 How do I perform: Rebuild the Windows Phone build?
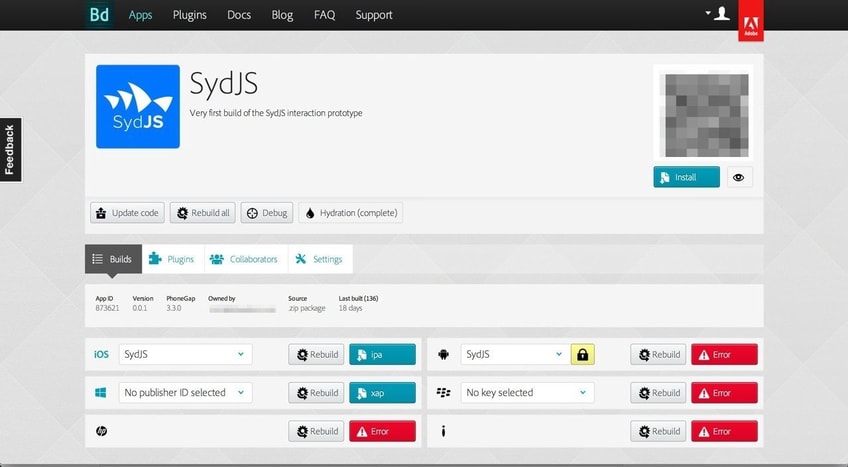click(316, 393)
